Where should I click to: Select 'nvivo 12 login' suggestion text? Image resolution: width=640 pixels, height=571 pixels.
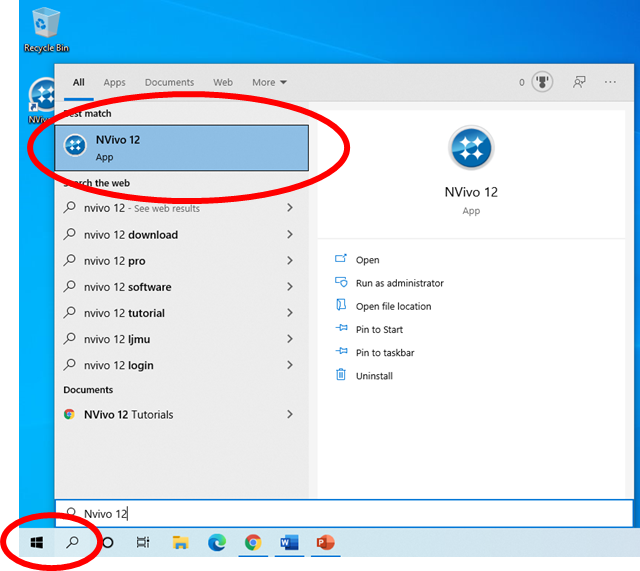click(119, 365)
